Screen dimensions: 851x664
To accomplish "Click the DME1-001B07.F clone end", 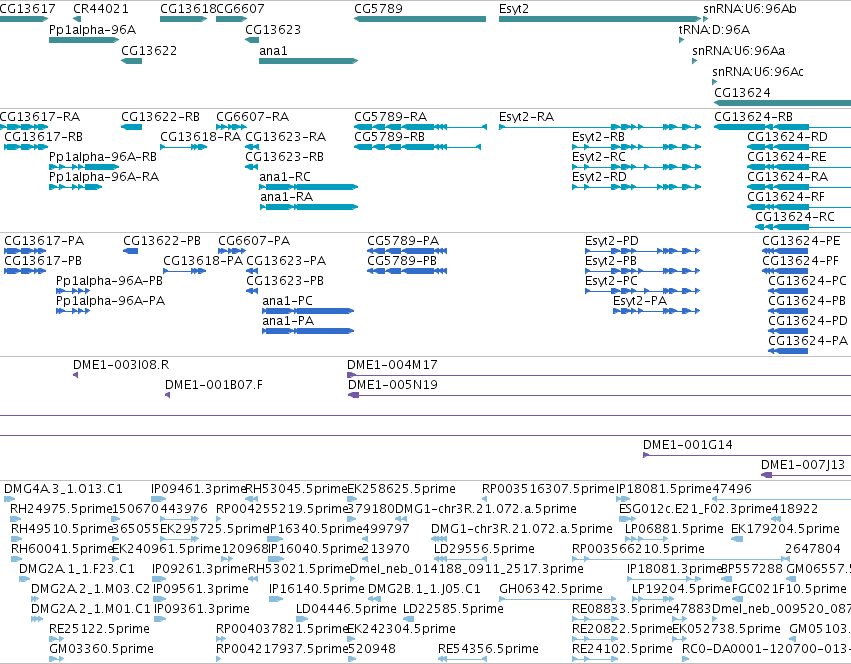I will (168, 395).
